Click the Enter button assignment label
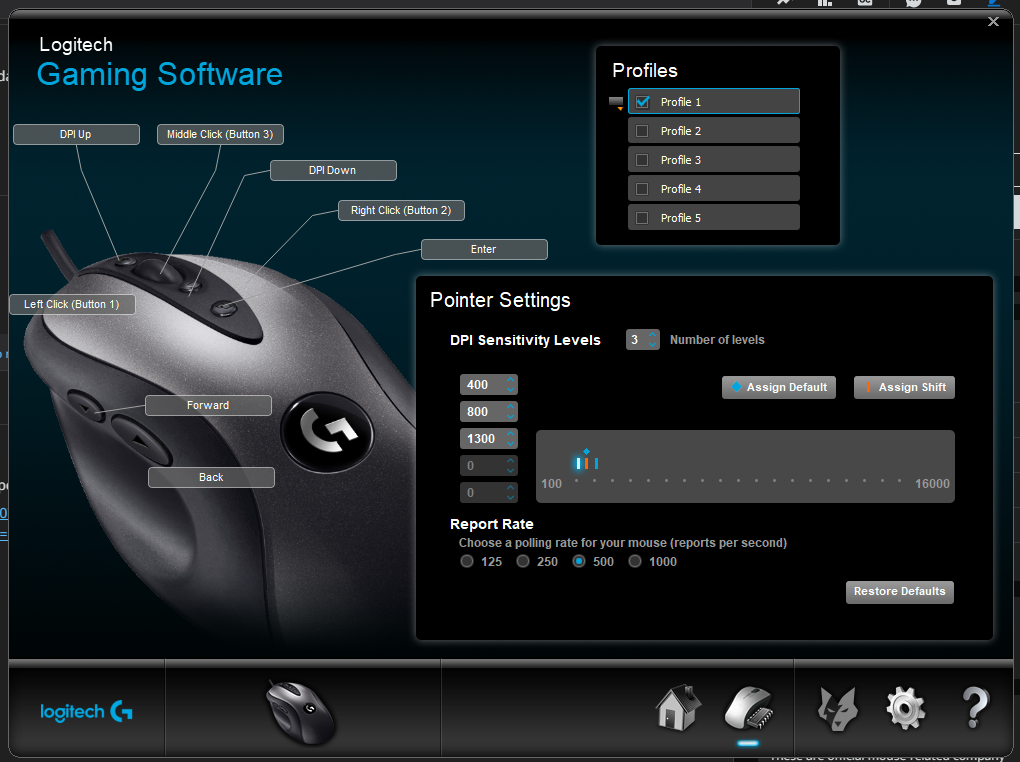 tap(484, 249)
